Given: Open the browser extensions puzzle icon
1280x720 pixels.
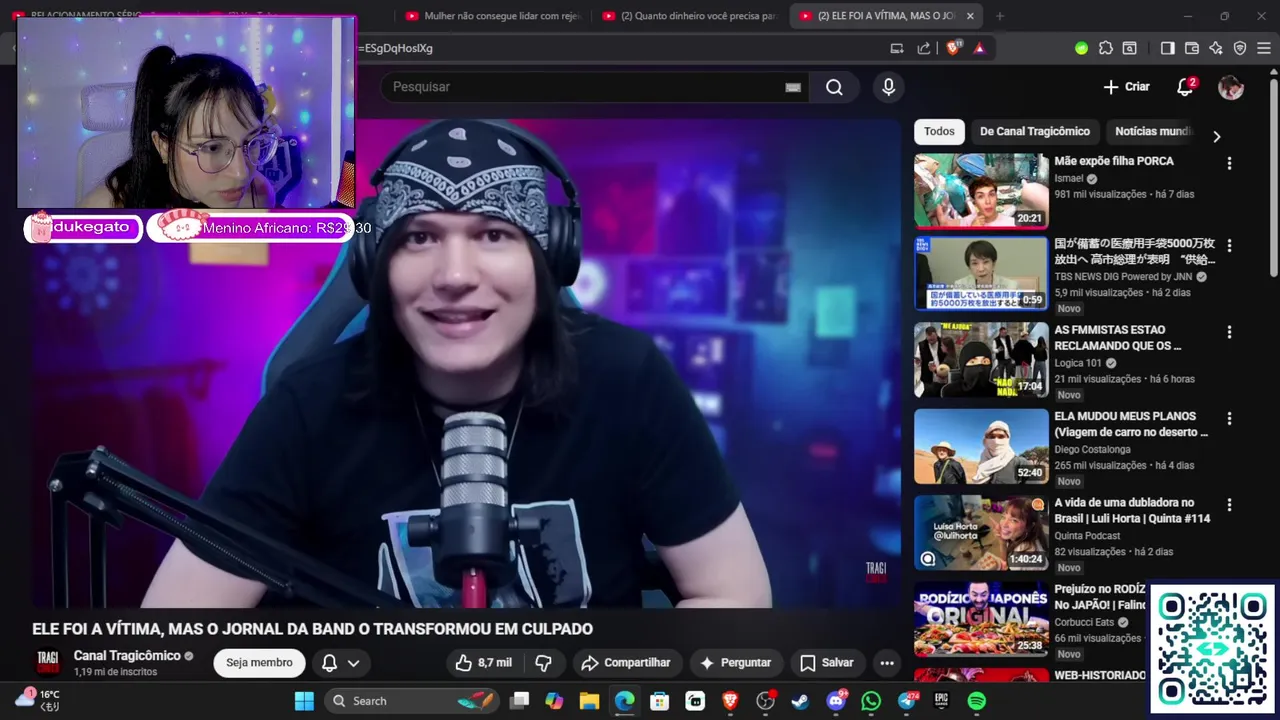Looking at the screenshot, I should click(1105, 48).
